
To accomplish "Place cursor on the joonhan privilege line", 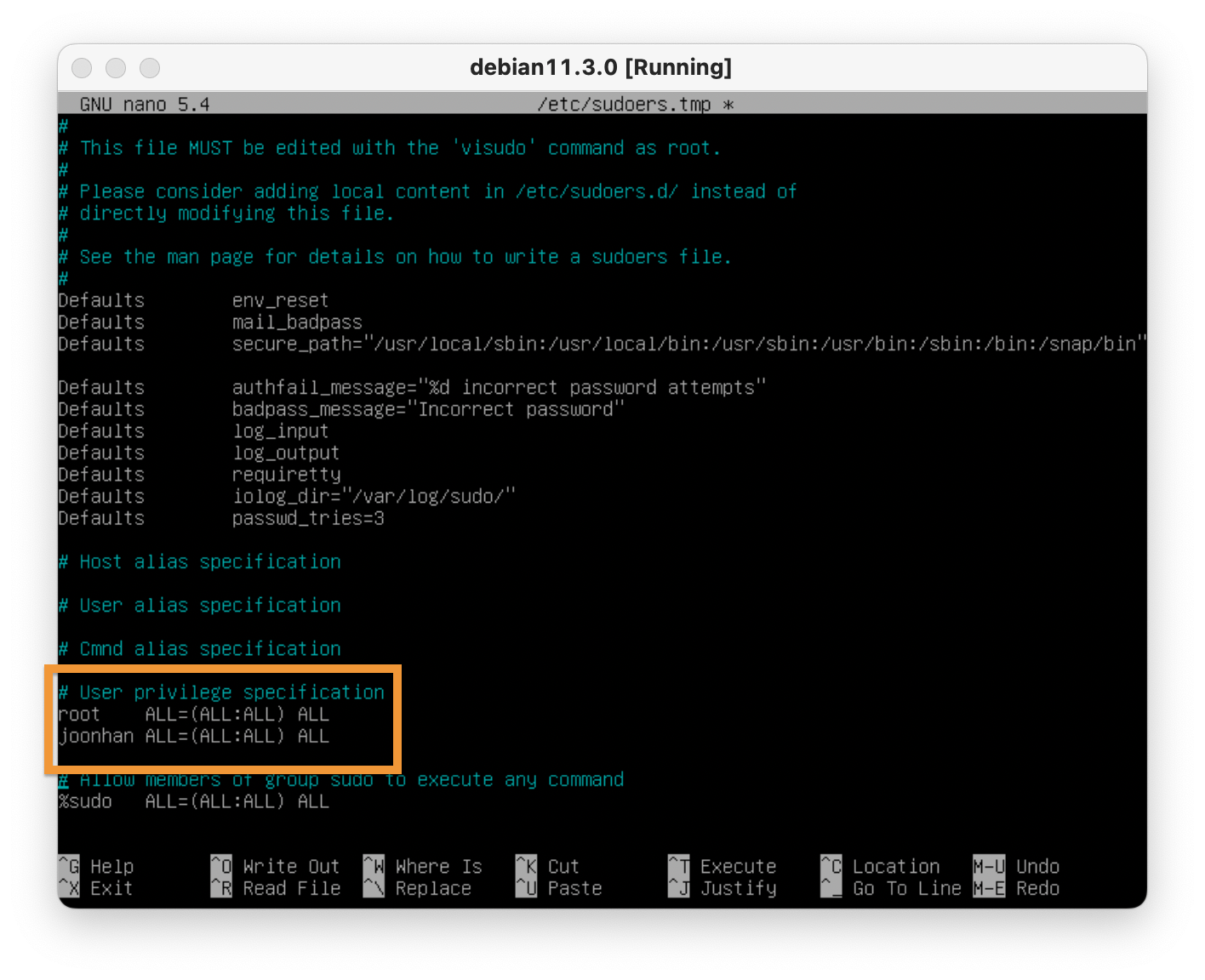I will pos(193,736).
